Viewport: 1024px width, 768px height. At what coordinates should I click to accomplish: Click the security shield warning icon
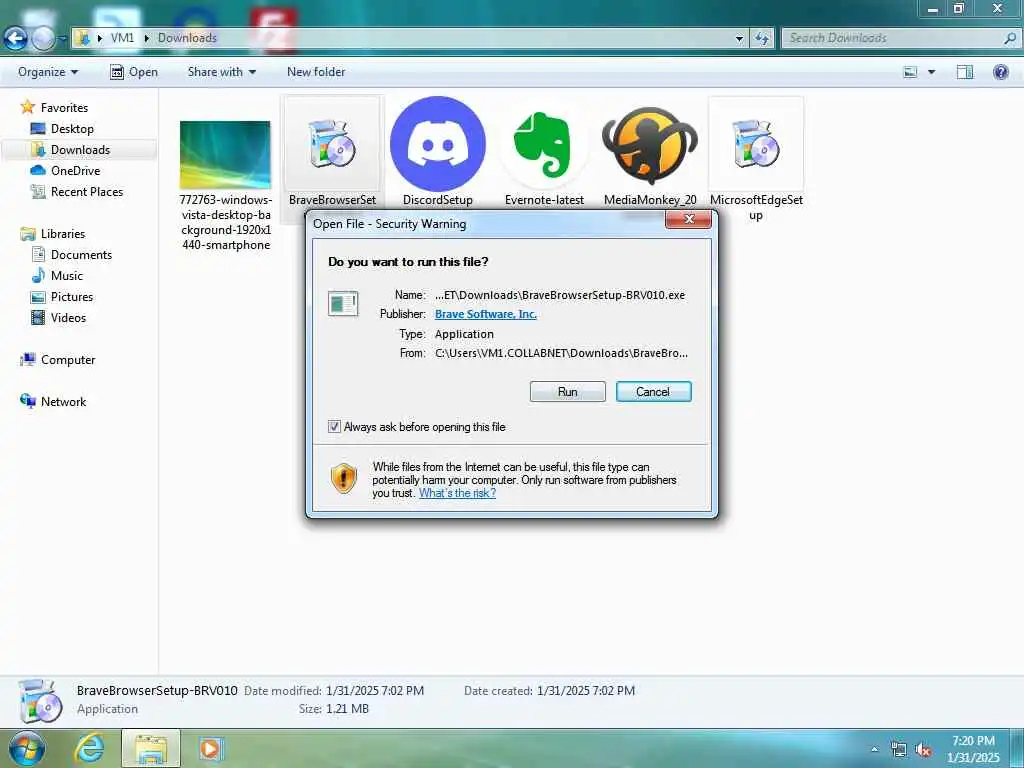[x=344, y=478]
